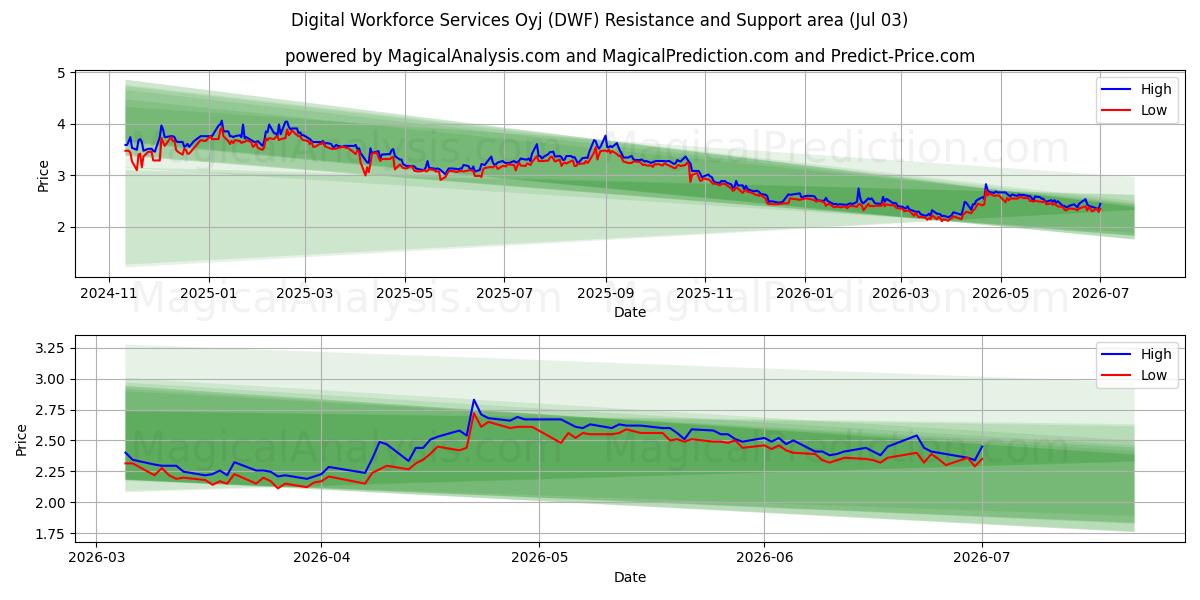Click the y-axis value 2.75 in bottom chart
Image resolution: width=1200 pixels, height=600 pixels.
(x=51, y=410)
